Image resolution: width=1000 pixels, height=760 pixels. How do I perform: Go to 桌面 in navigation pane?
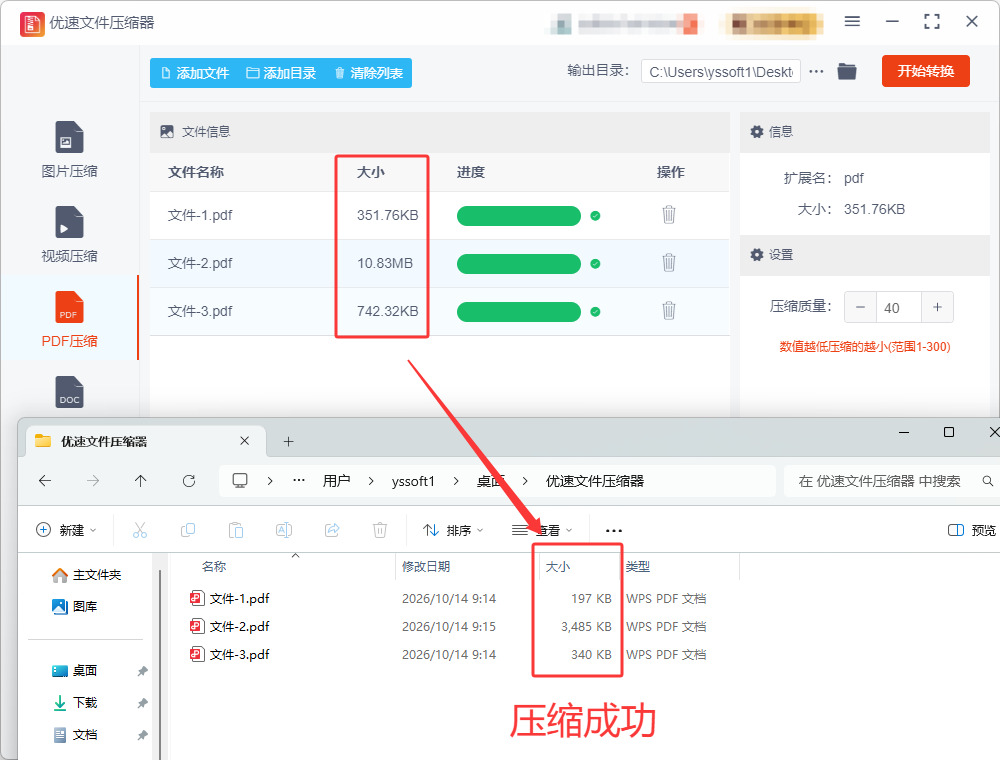pyautogui.click(x=85, y=671)
